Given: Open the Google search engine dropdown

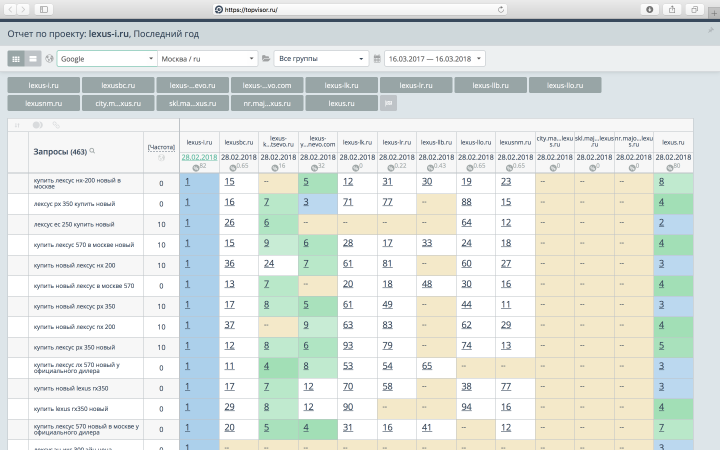Looking at the screenshot, I should tap(107, 59).
